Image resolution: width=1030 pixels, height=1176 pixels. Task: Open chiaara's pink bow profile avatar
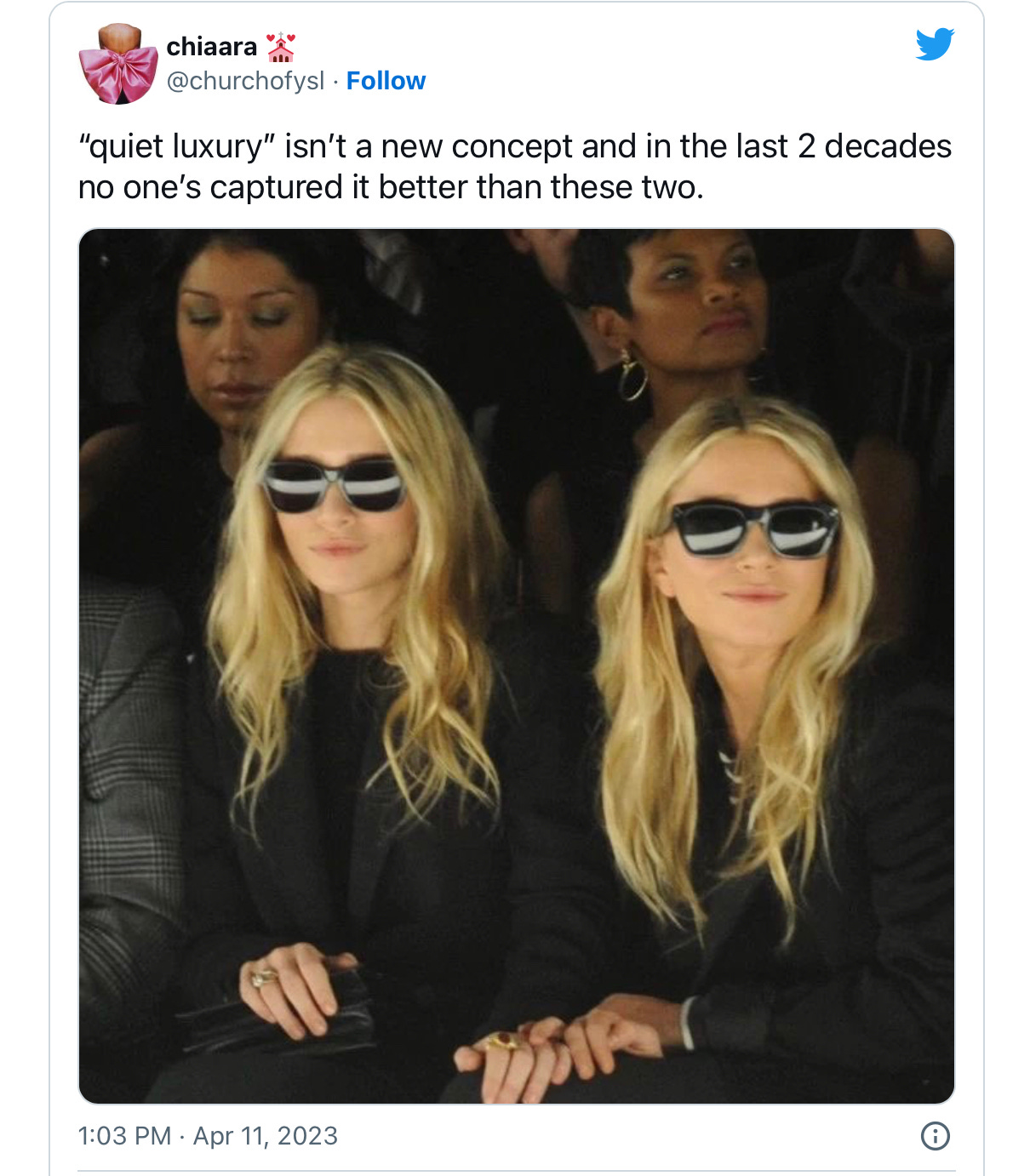point(118,64)
